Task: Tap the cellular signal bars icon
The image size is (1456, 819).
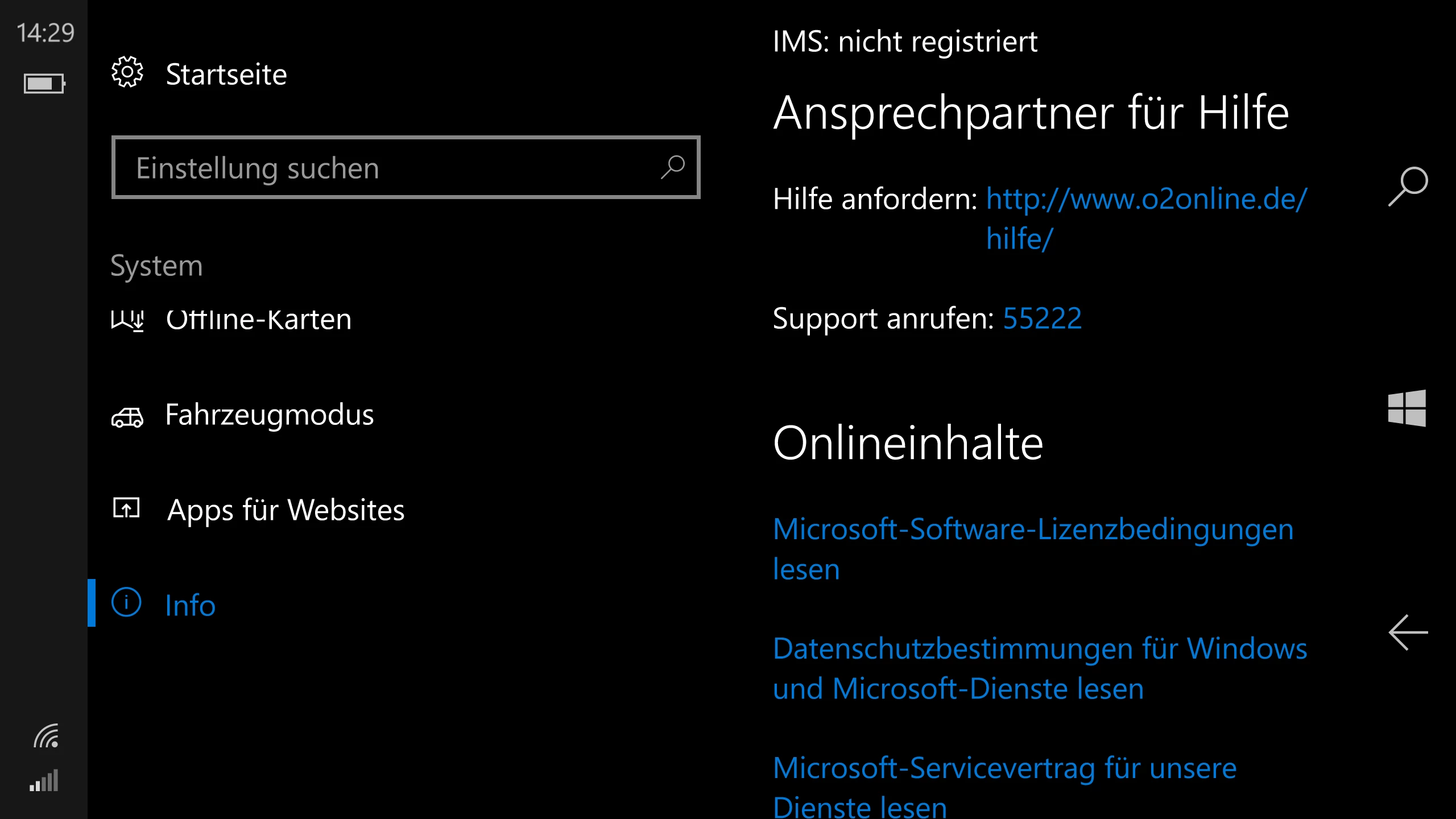Action: point(44,781)
